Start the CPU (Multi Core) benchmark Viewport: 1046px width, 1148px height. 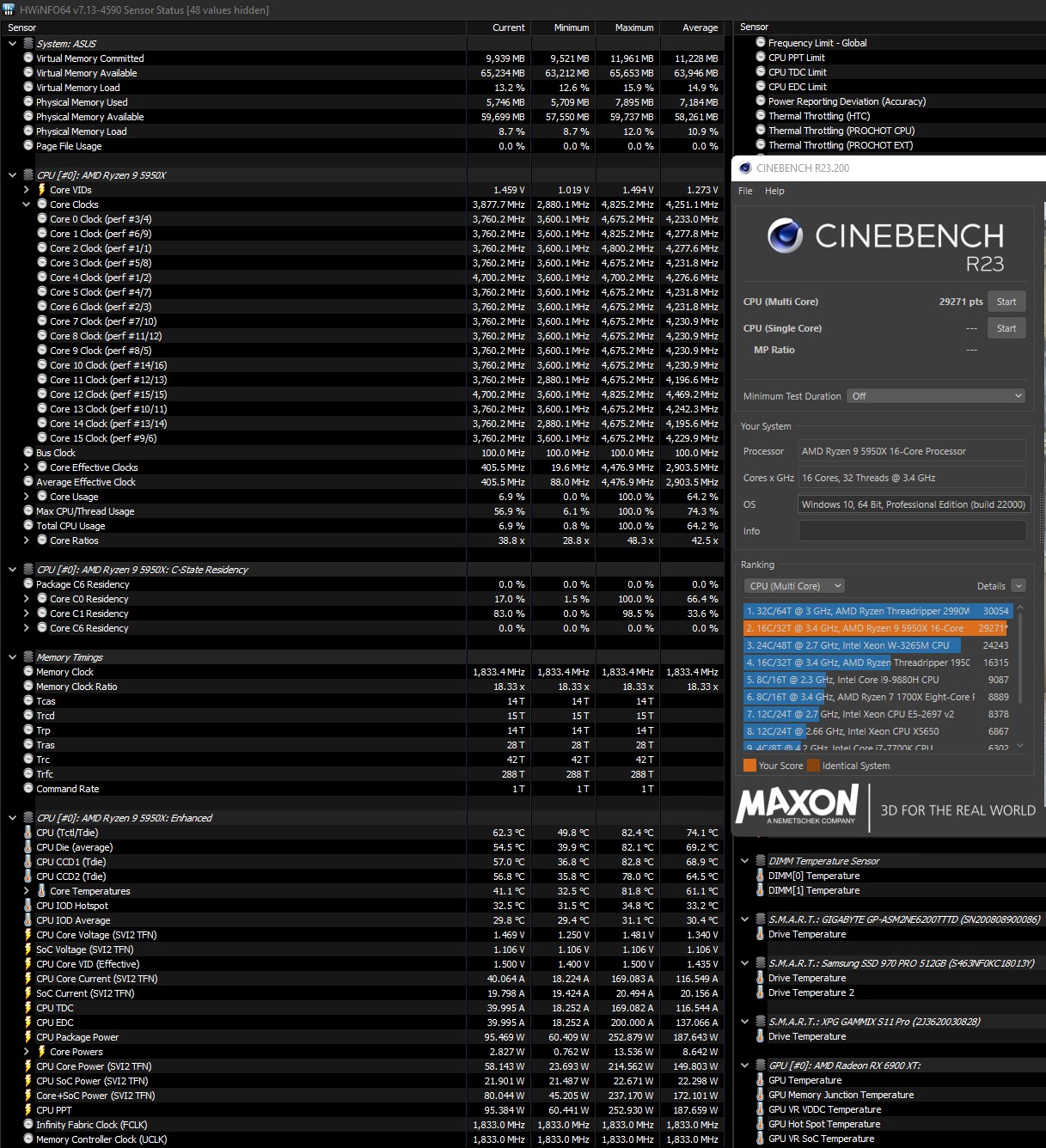click(1006, 302)
